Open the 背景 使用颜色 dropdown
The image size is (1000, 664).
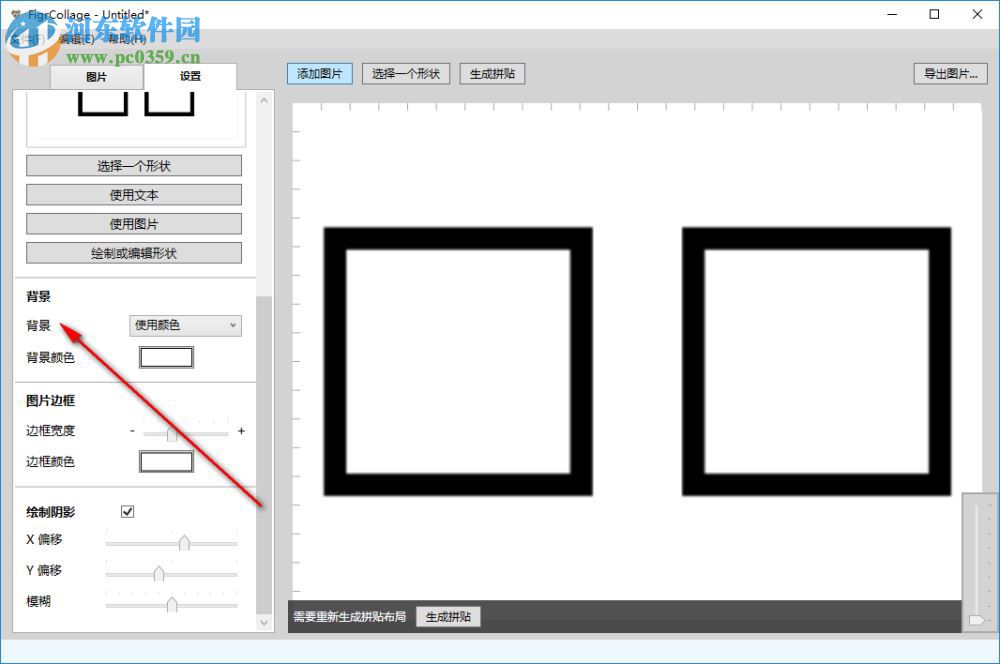[184, 325]
